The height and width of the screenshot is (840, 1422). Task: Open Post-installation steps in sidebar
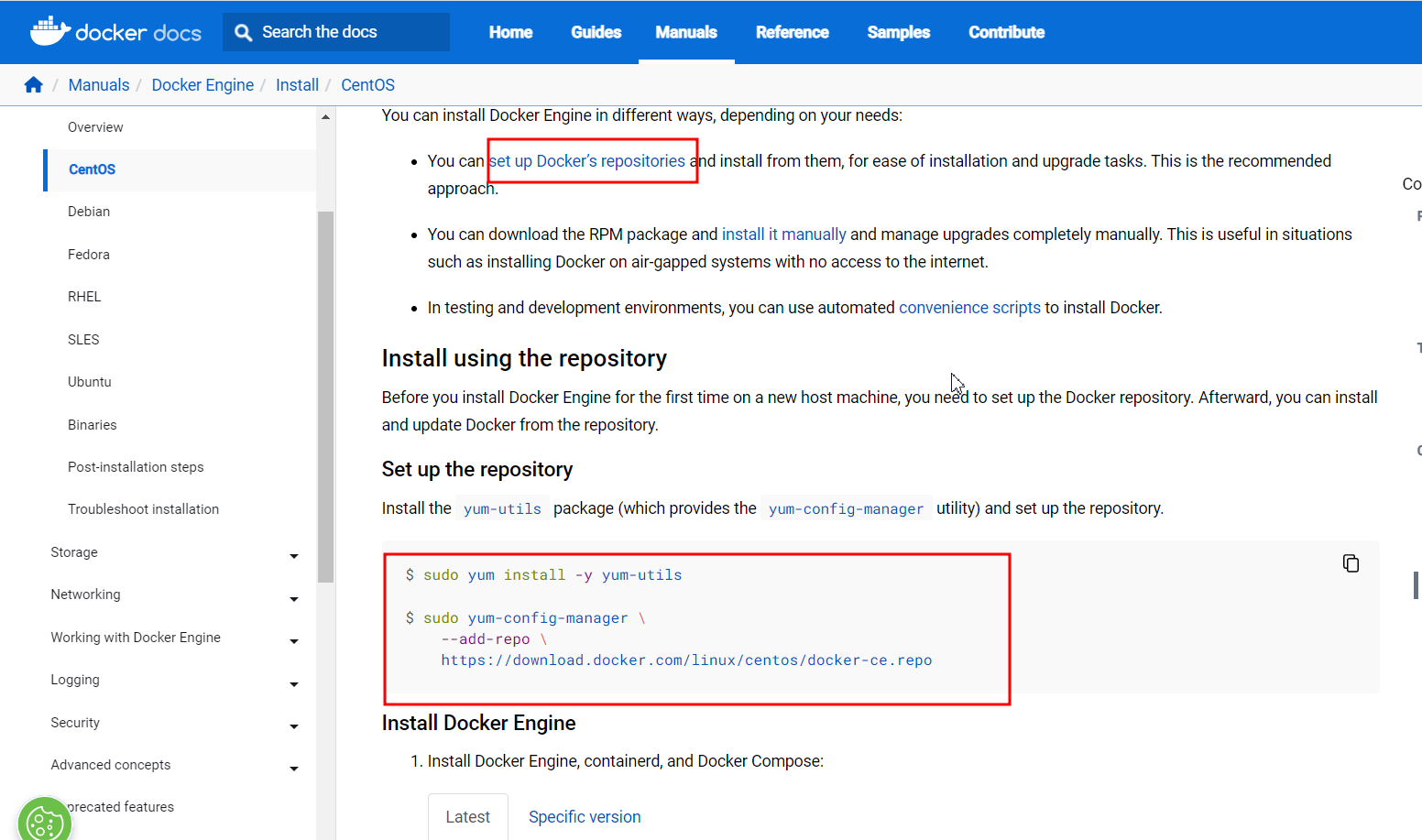point(136,467)
